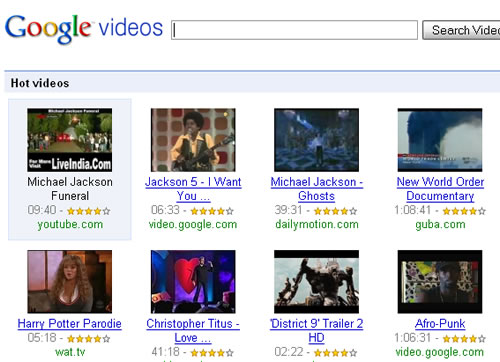Follow the Christopher Titus - Love link

[193, 331]
